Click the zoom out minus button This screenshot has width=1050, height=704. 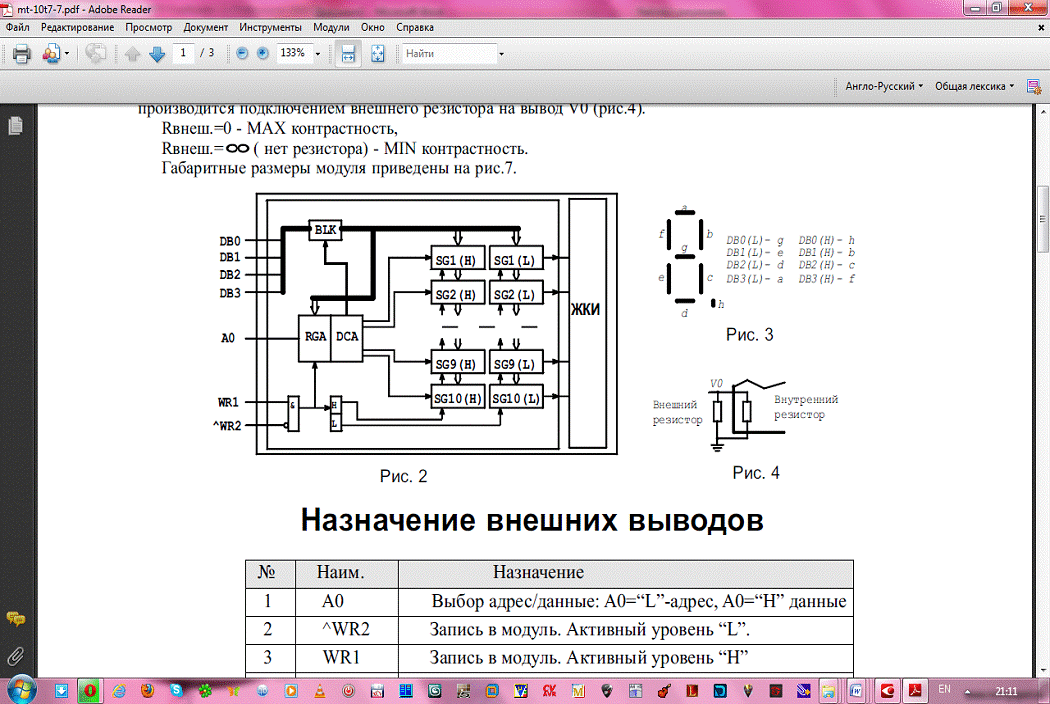pos(242,53)
